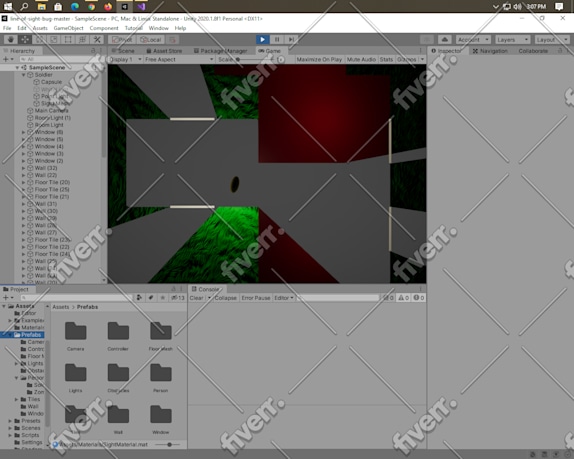Image resolution: width=574 pixels, height=459 pixels.
Task: Open the Free Aspect dropdown
Action: (x=179, y=59)
